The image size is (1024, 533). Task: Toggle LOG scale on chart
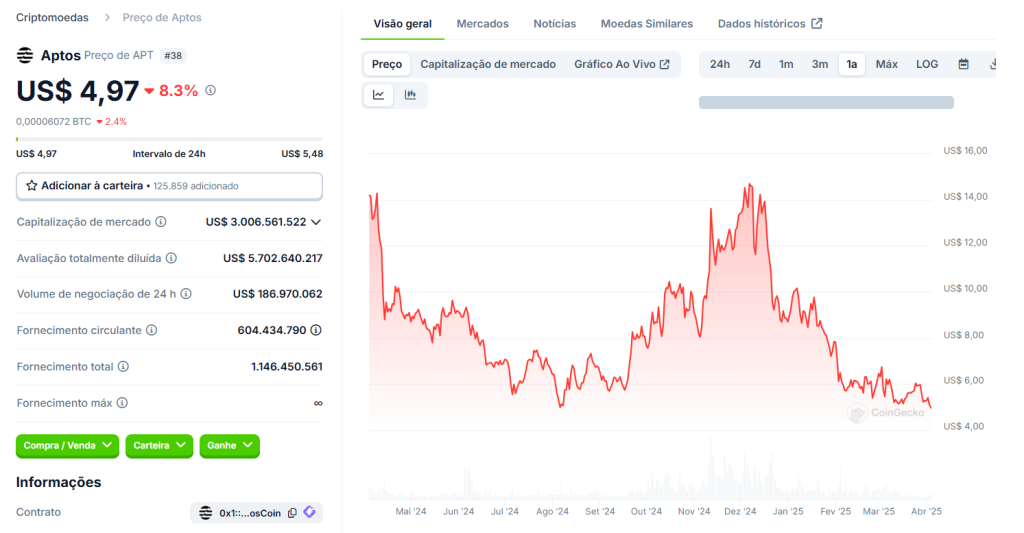(927, 64)
